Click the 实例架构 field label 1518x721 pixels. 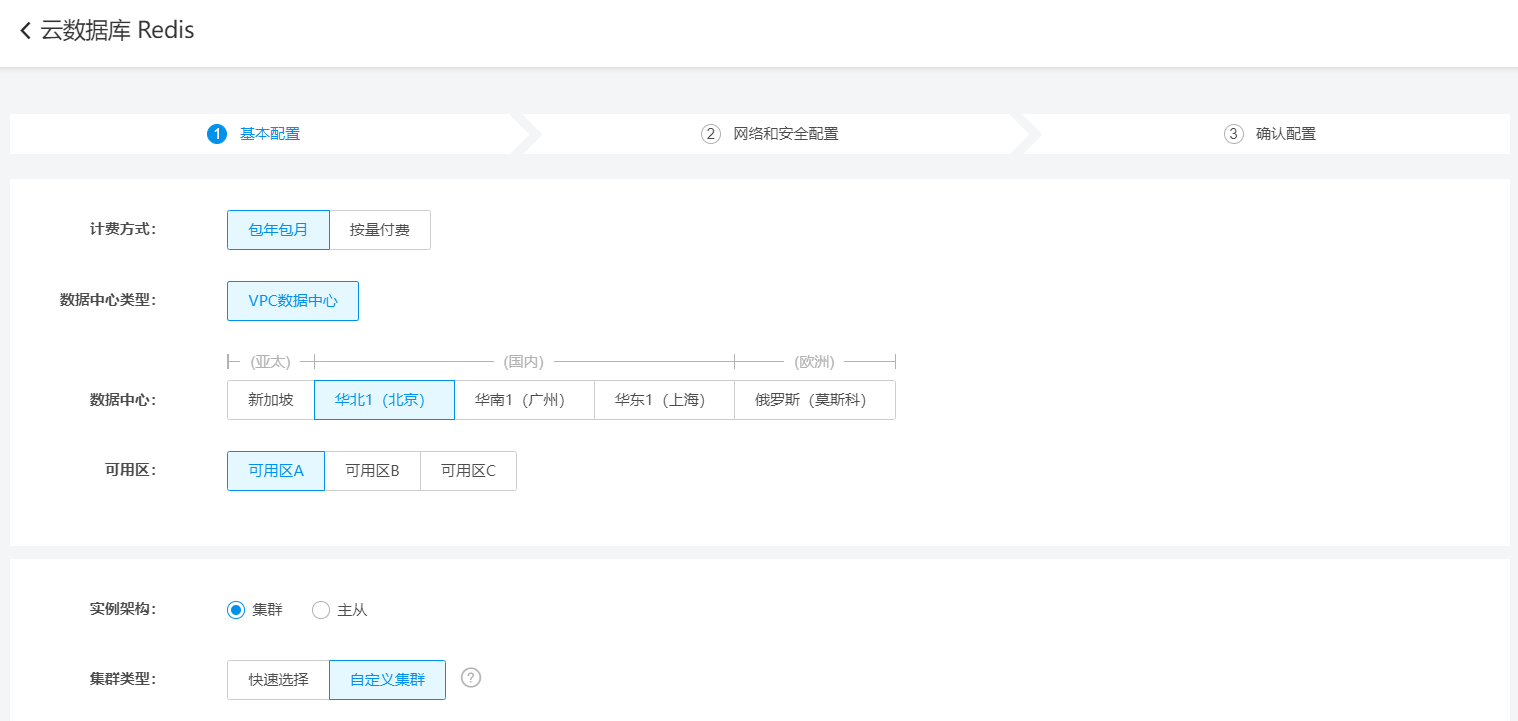123,609
